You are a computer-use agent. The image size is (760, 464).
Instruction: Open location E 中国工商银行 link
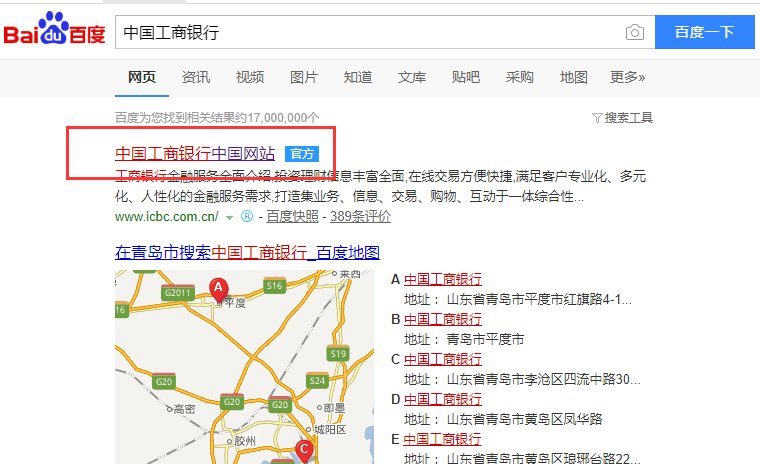[x=443, y=439]
